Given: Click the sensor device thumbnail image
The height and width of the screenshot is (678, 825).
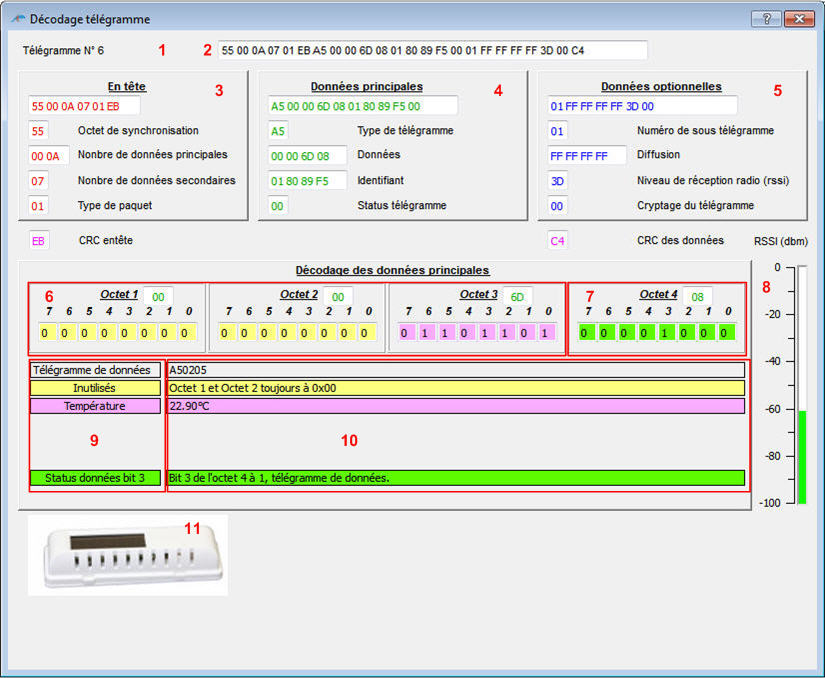Looking at the screenshot, I should (x=127, y=556).
